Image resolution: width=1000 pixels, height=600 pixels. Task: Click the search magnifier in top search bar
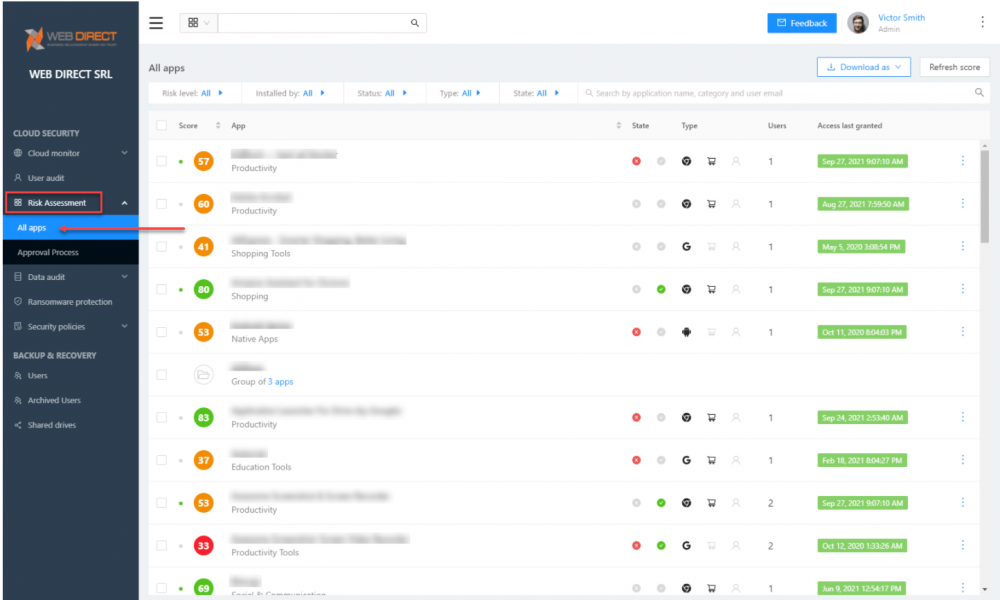[x=415, y=23]
